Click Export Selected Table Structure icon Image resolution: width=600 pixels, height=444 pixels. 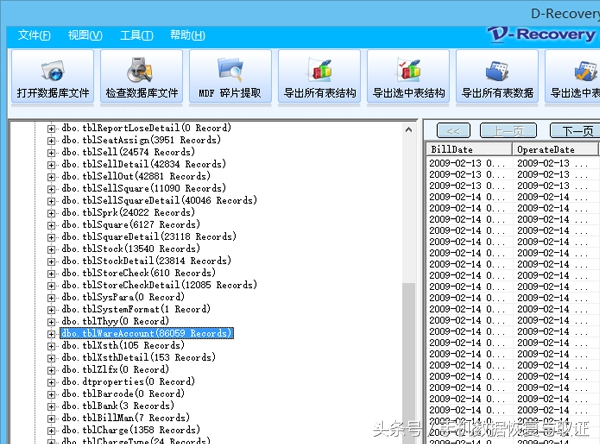(408, 77)
